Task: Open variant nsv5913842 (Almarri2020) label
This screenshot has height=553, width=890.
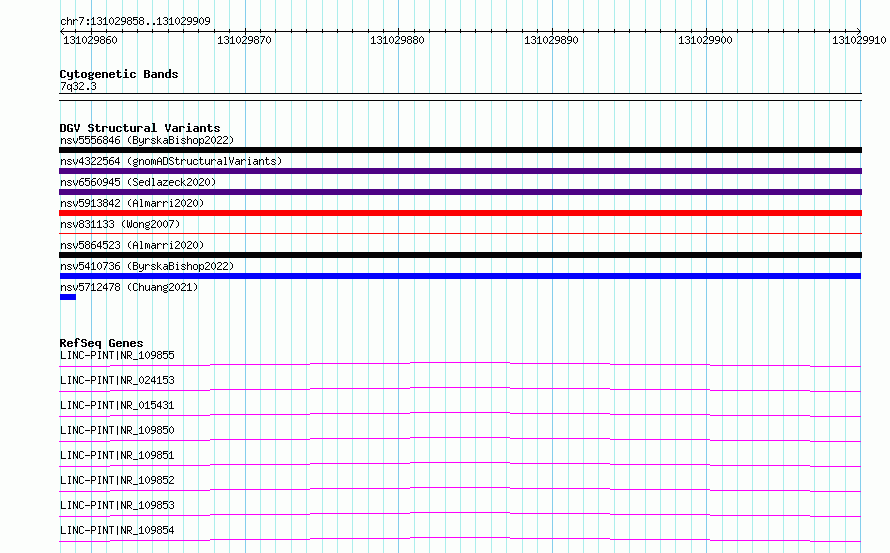Action: click(x=132, y=203)
